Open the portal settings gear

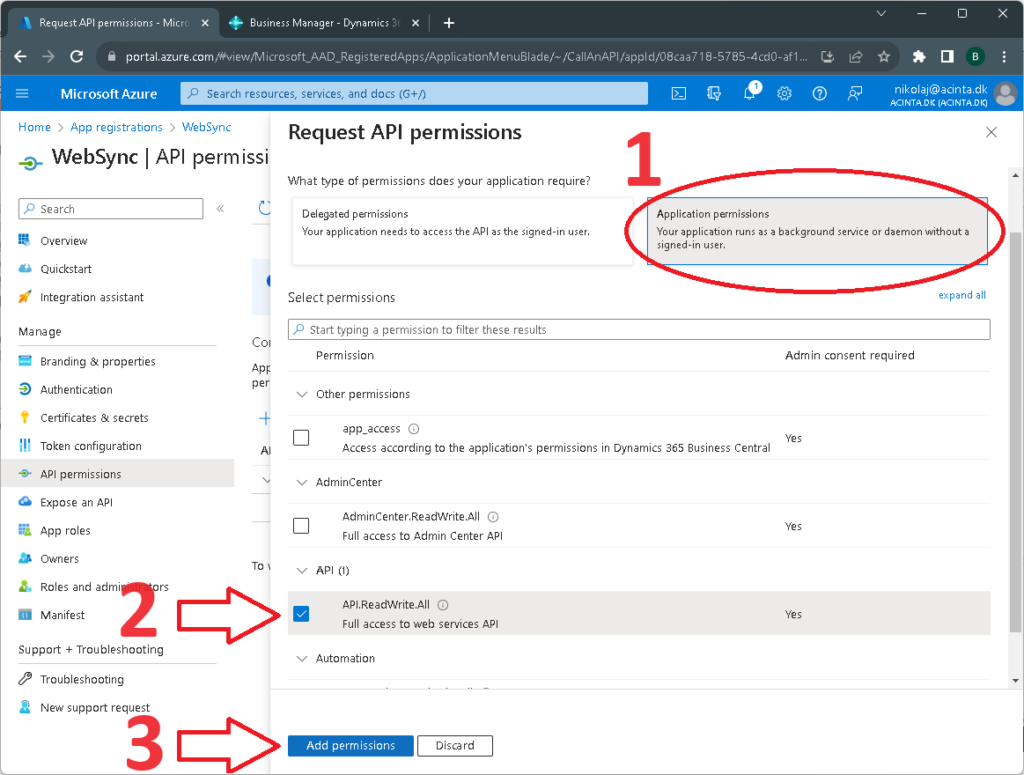[785, 93]
